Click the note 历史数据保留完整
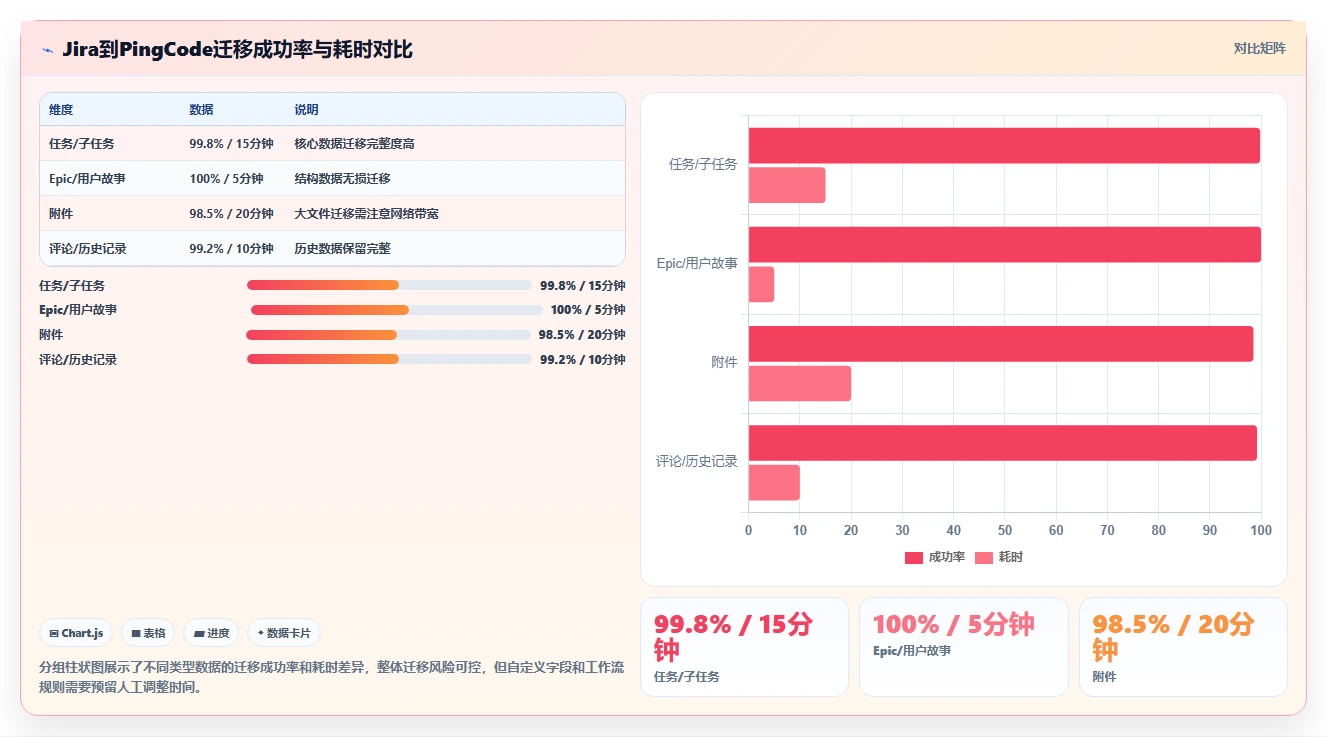This screenshot has width=1327, height=737. click(x=342, y=249)
